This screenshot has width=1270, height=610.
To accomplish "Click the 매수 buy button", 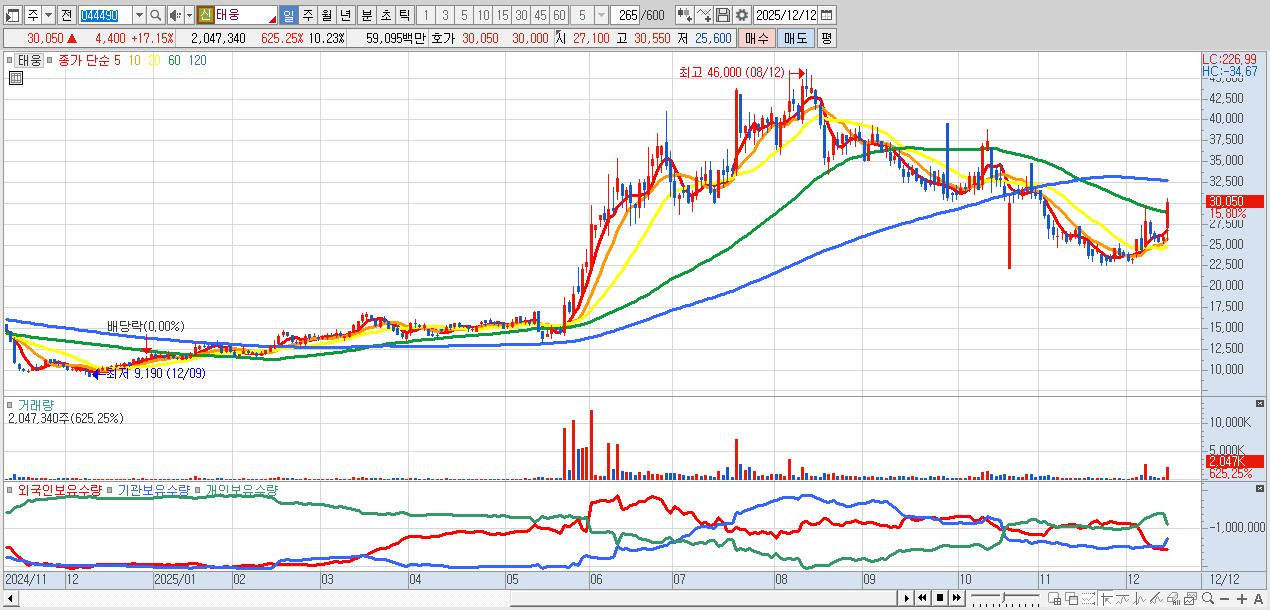I will coord(756,38).
